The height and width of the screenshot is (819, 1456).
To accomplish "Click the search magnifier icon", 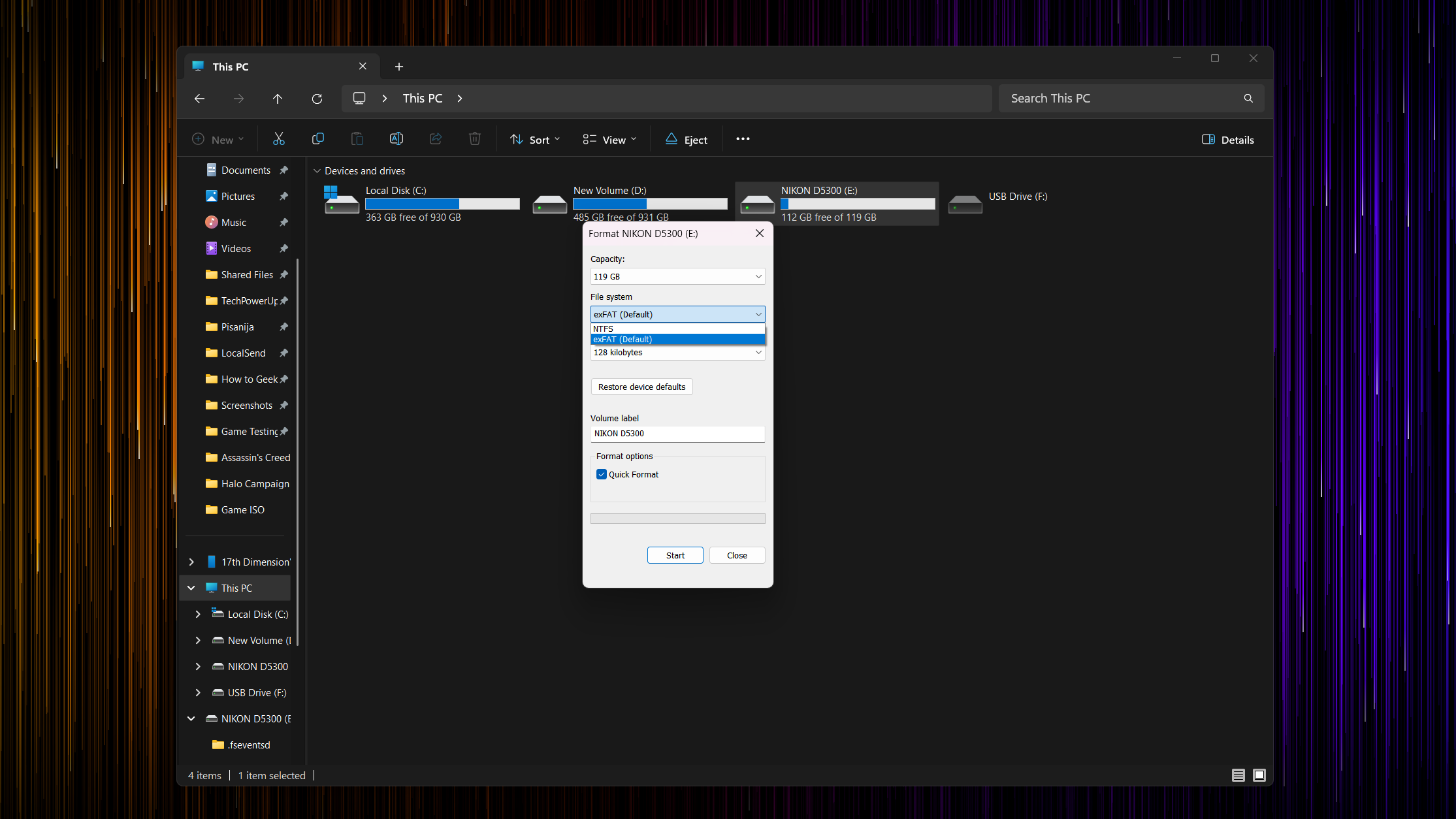I will 1248,99.
